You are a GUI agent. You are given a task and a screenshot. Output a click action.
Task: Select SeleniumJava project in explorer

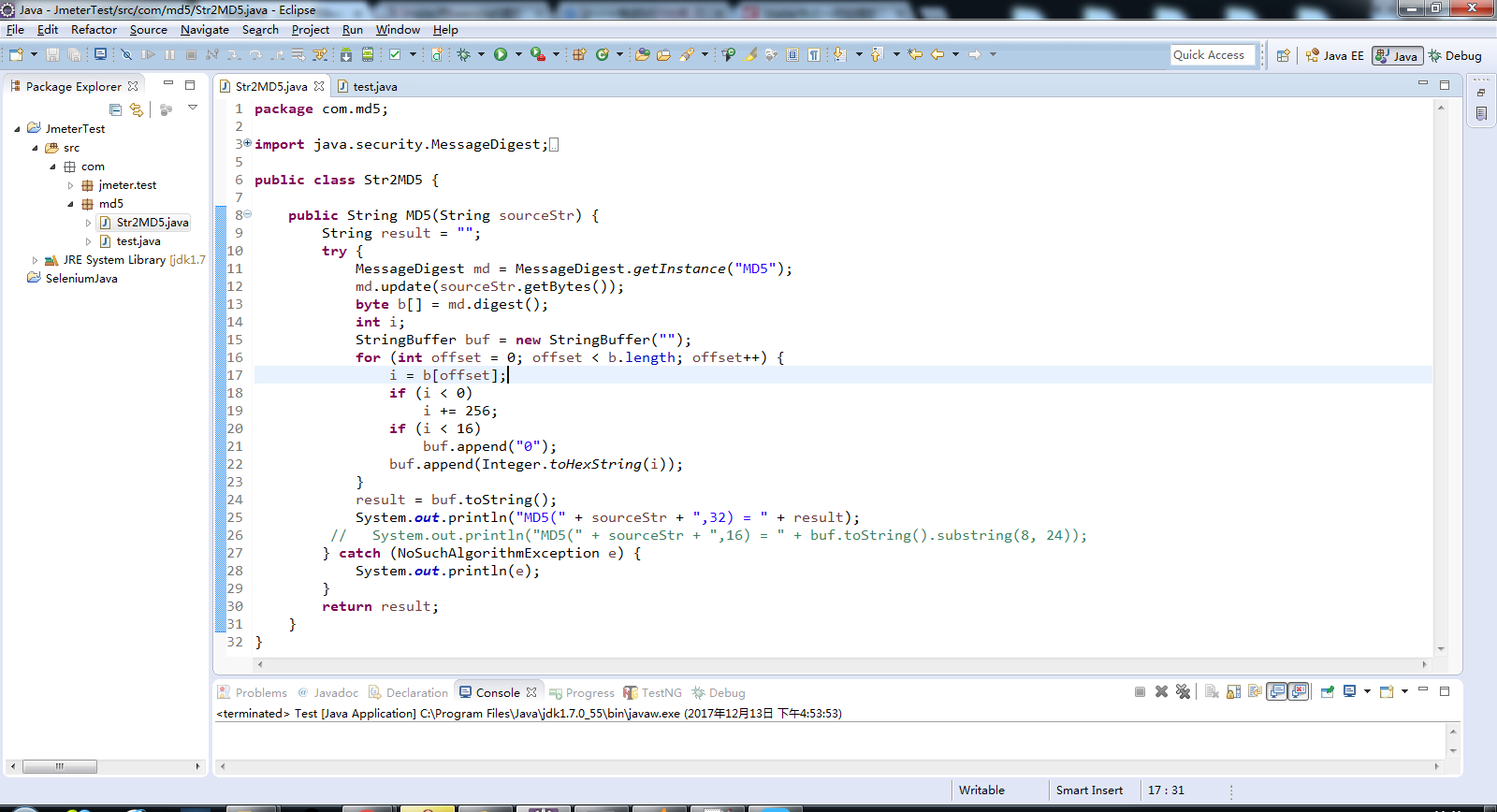pyautogui.click(x=81, y=279)
